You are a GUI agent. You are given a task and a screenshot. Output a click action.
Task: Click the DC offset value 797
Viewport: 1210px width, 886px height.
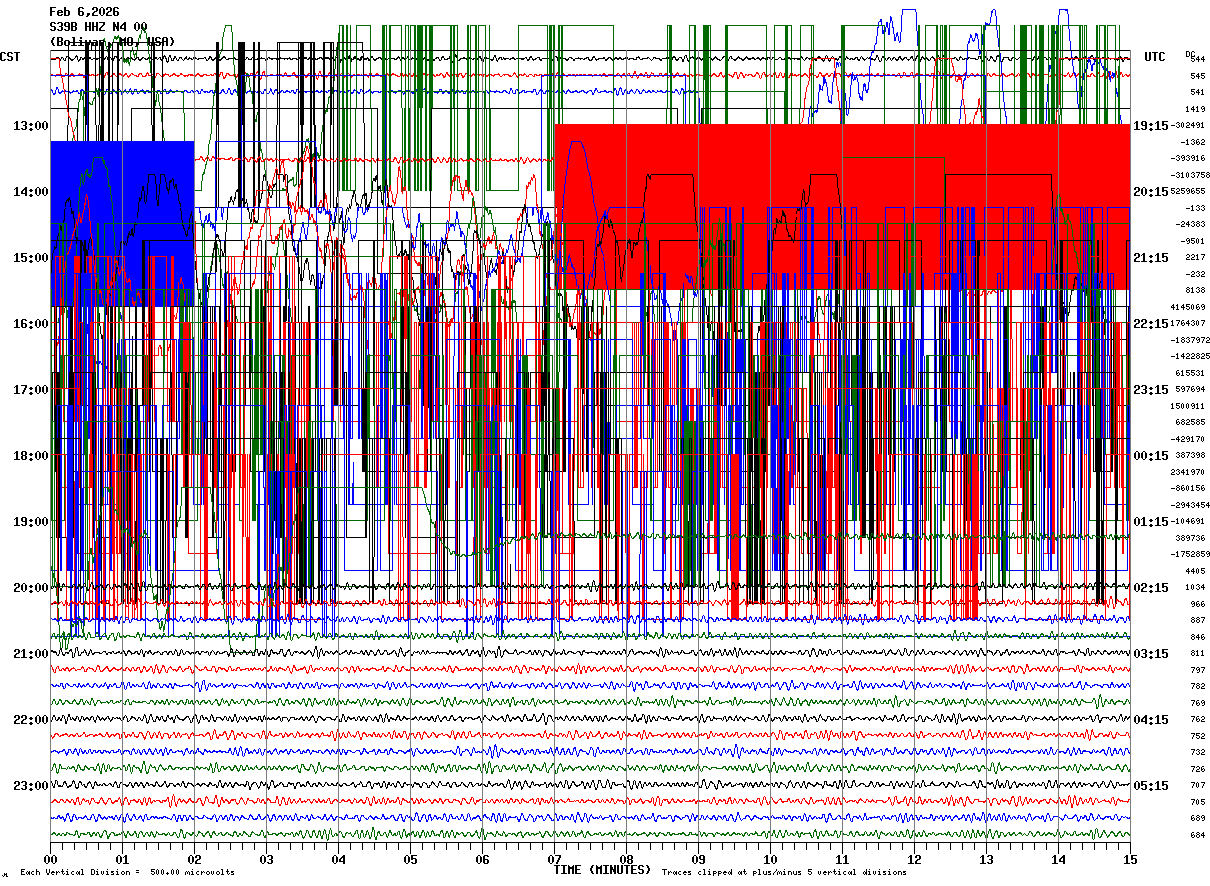1197,670
